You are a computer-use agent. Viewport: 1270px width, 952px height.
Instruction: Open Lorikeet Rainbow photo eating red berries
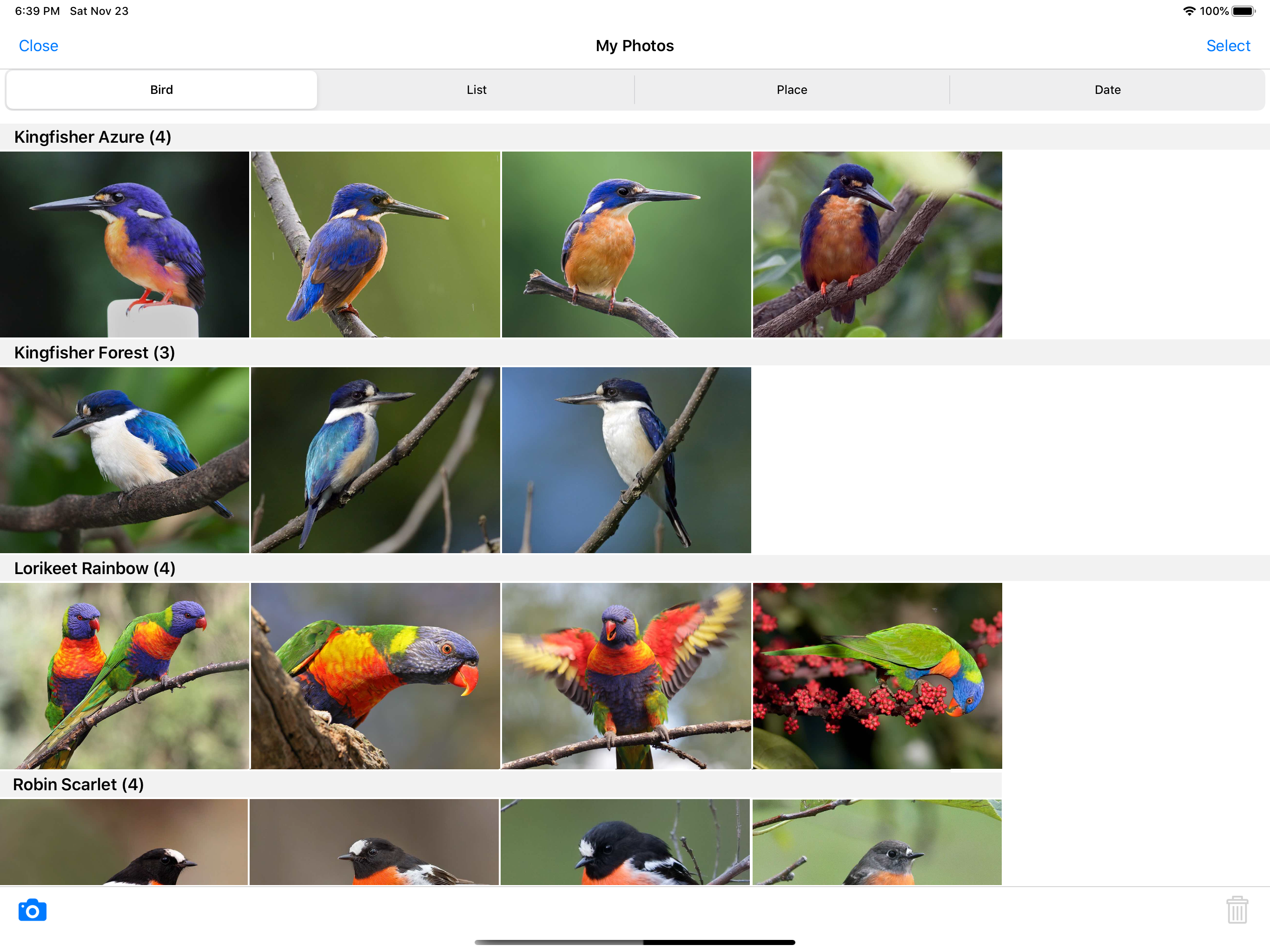tap(877, 676)
